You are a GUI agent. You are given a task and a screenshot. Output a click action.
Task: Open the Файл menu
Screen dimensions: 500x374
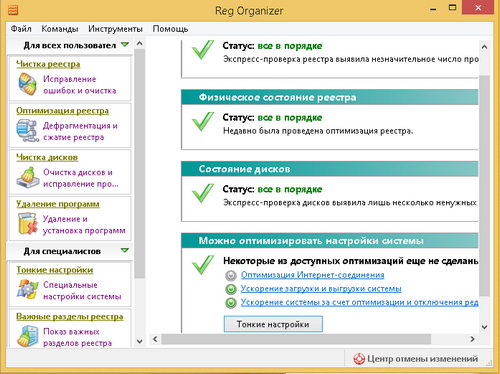[x=21, y=29]
